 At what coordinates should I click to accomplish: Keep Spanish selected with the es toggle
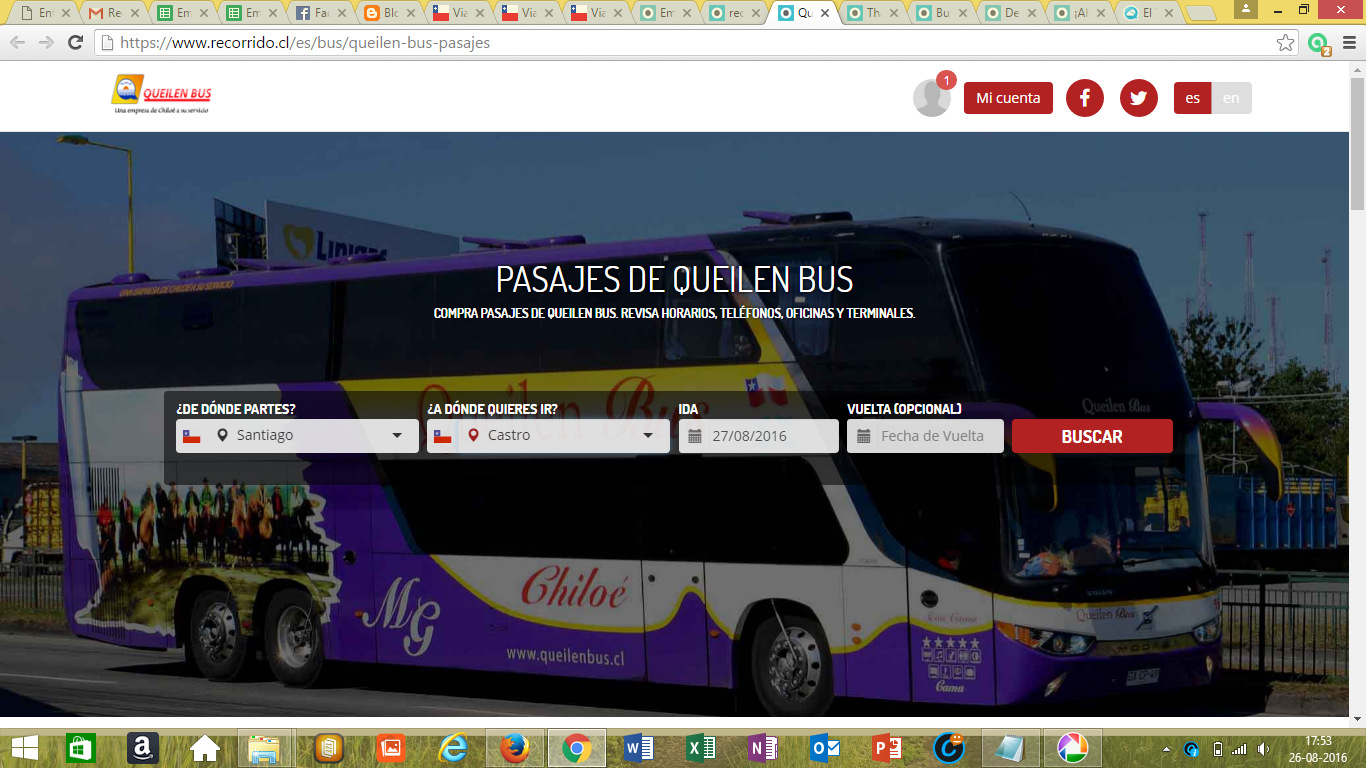point(1191,97)
